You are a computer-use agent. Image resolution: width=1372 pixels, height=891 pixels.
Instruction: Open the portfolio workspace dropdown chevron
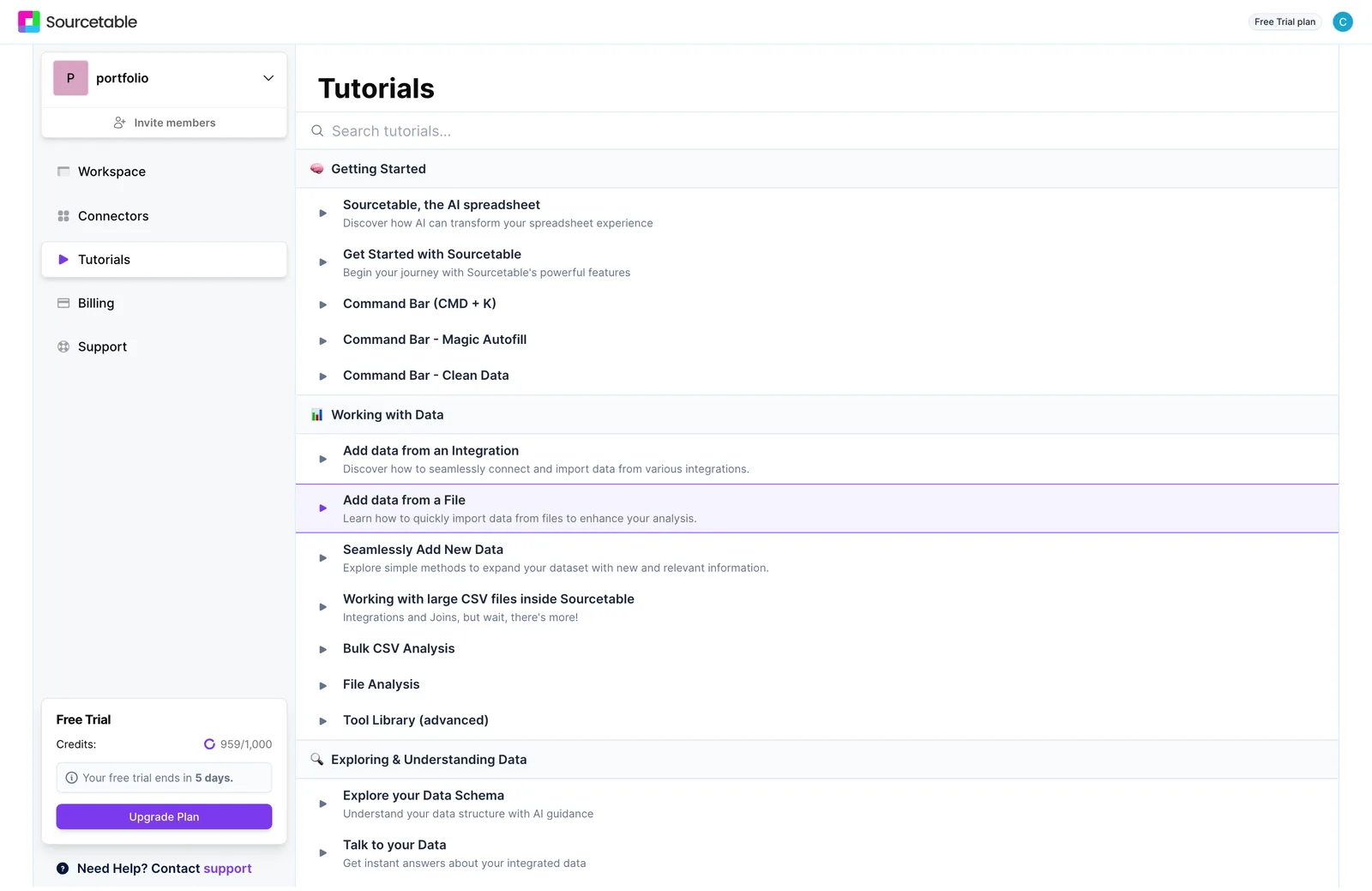click(268, 78)
